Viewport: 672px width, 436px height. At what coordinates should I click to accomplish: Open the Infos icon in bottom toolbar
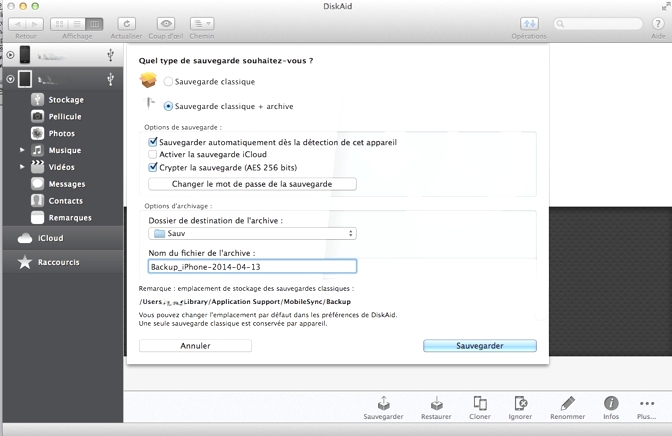611,403
